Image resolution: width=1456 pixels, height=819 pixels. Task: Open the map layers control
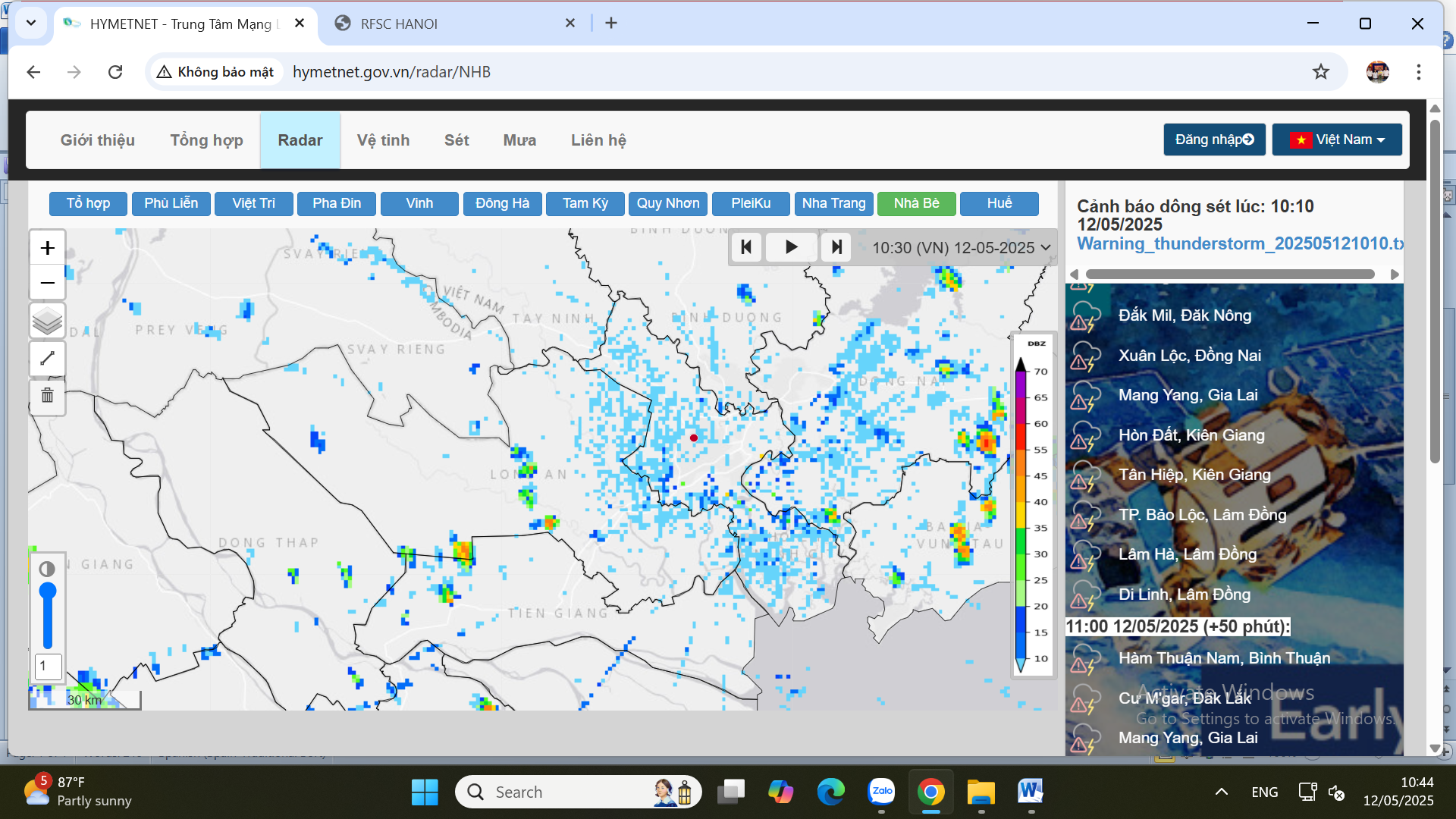click(47, 321)
